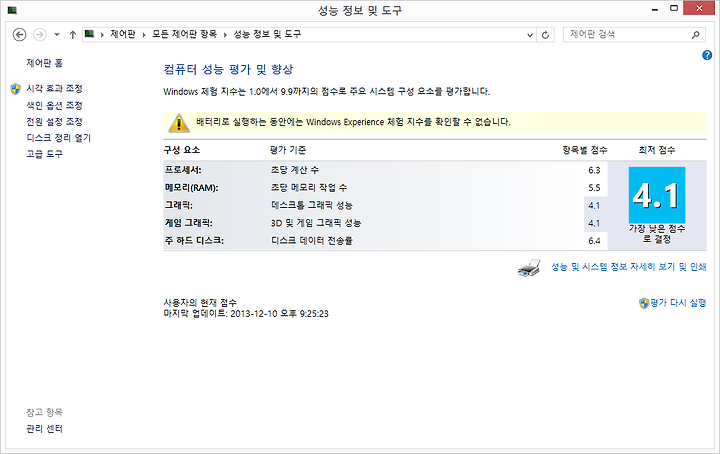Click the magnifier search icon
The width and height of the screenshot is (720, 454).
coord(696,34)
